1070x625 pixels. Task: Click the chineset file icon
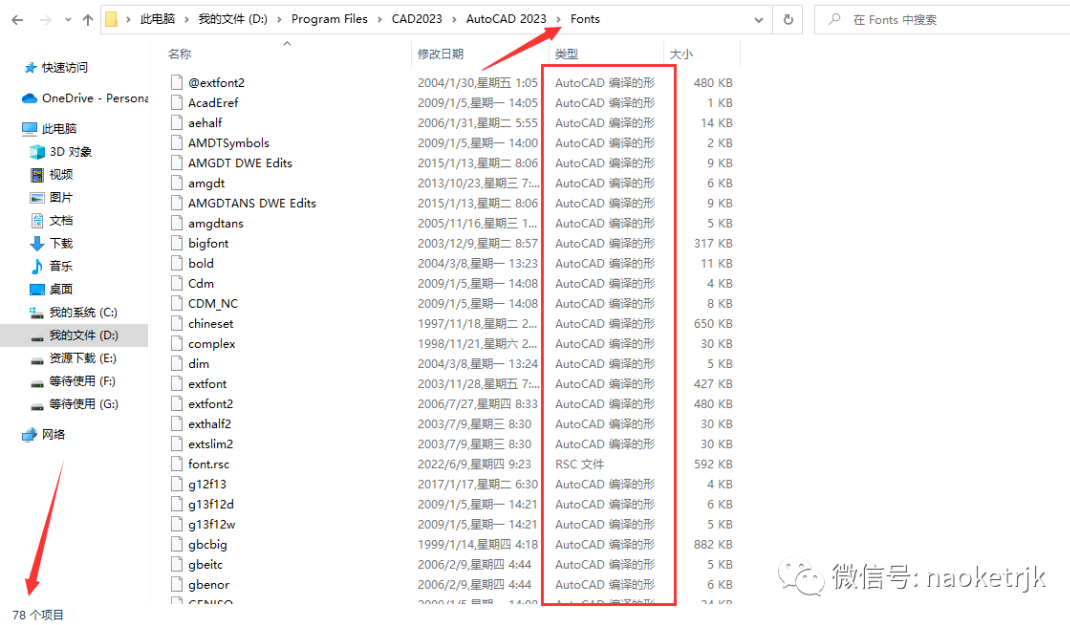coord(177,323)
